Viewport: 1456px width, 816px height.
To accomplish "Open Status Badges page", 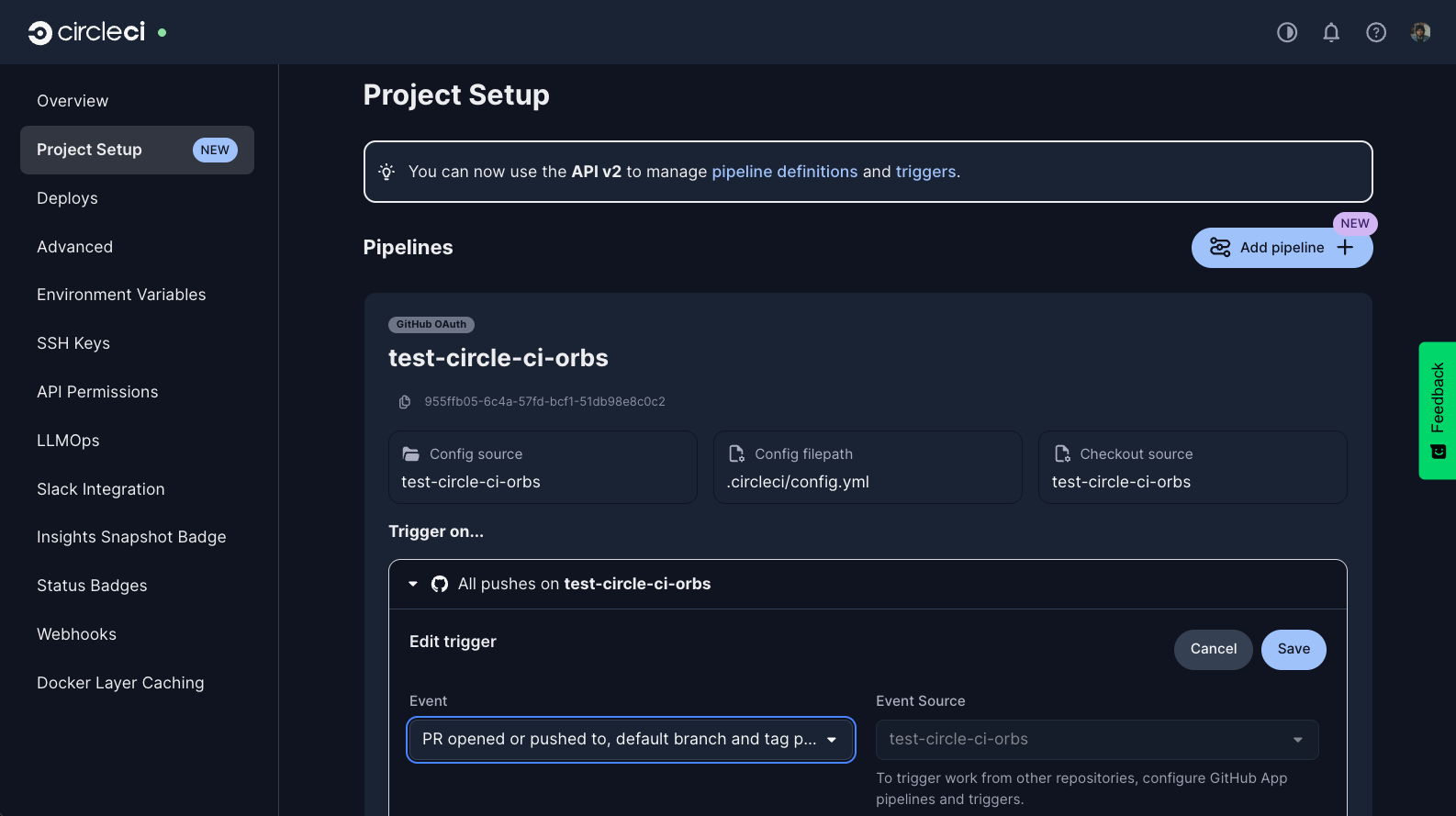I will tap(92, 586).
